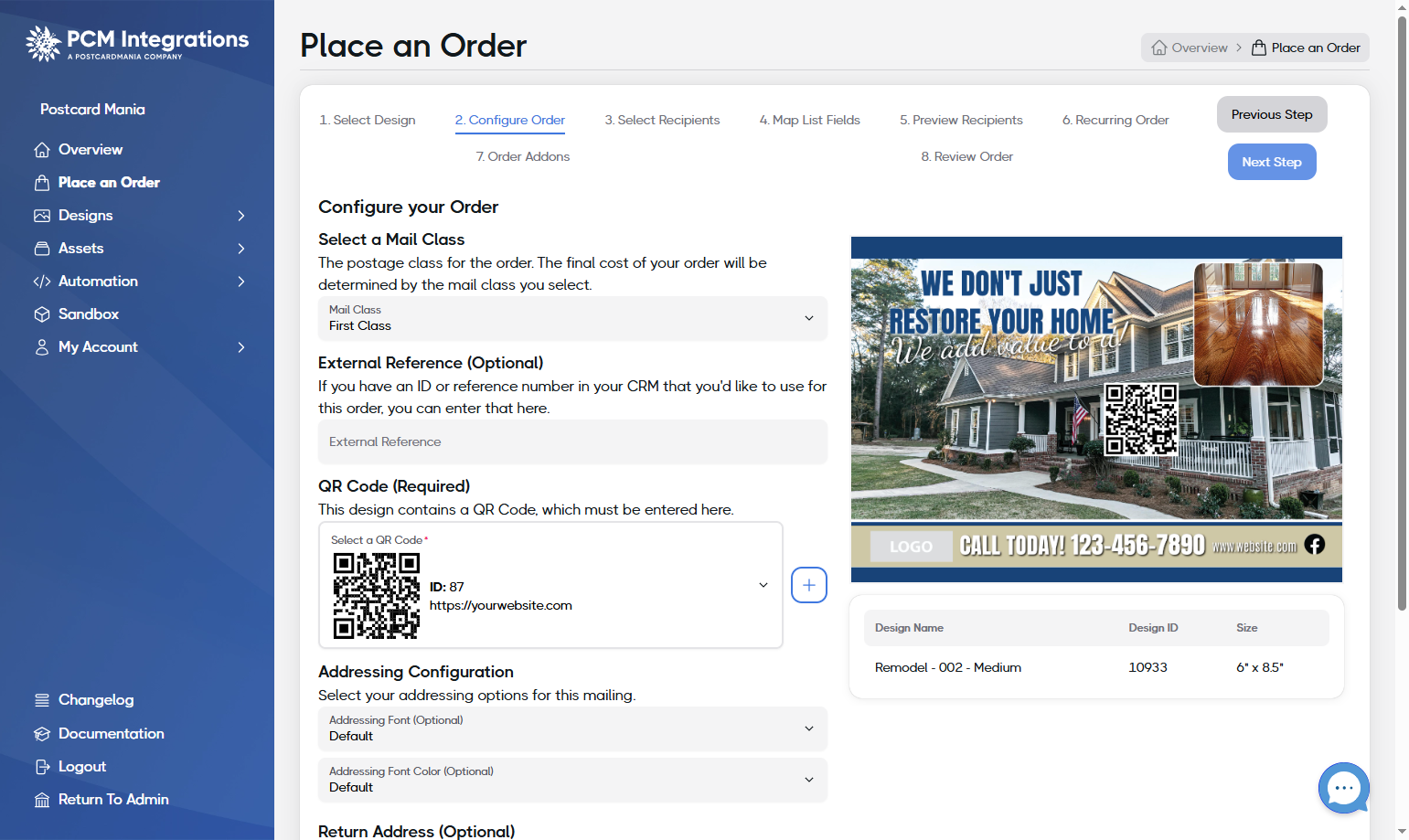Click the 'https://yourwebsite.com' QR URL text
Image resolution: width=1409 pixels, height=840 pixels.
click(x=501, y=605)
